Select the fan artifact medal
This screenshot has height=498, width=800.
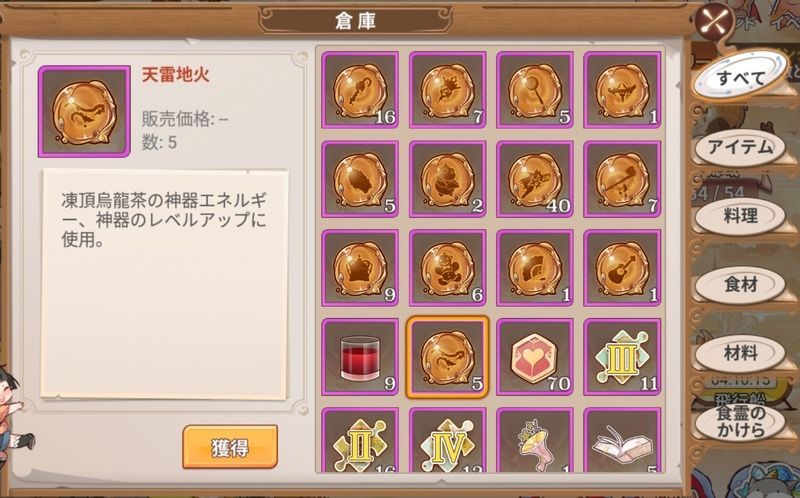pos(535,268)
